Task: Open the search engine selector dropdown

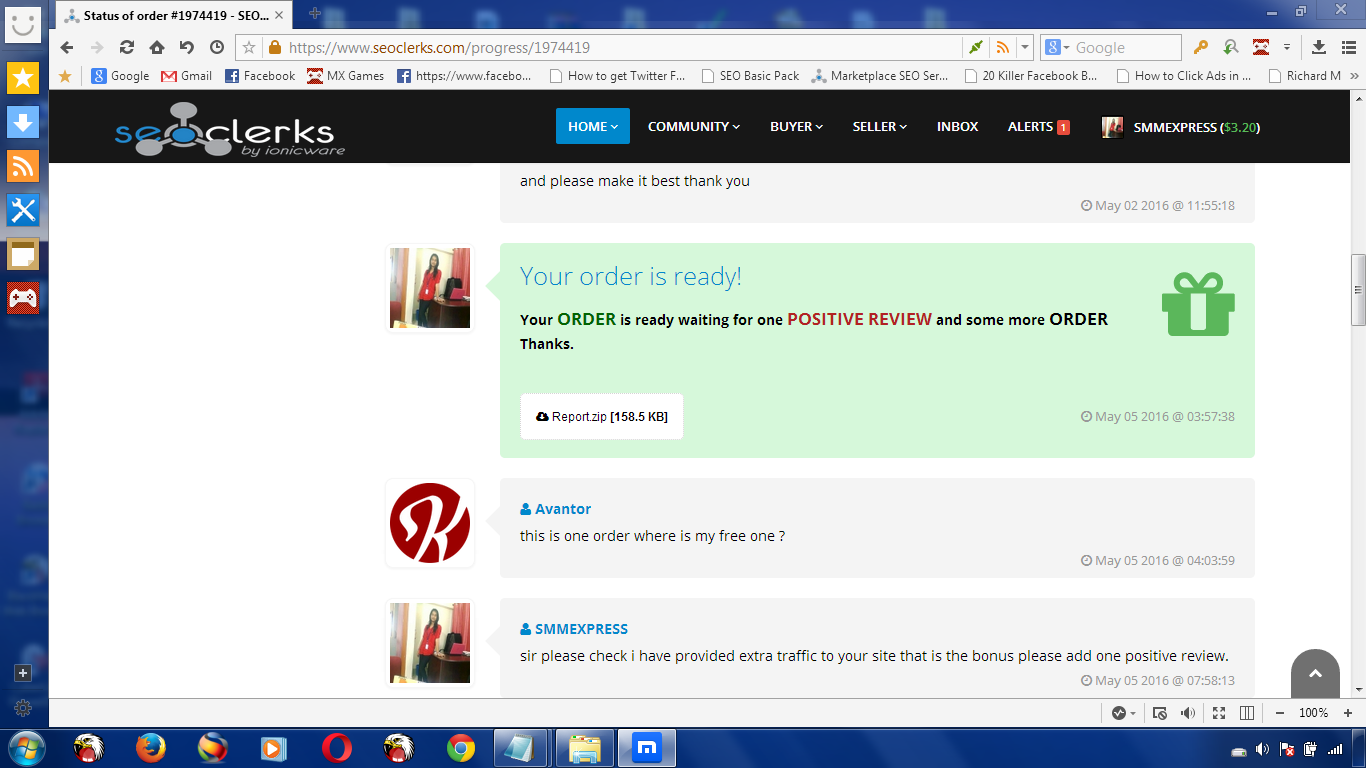Action: [x=1057, y=47]
